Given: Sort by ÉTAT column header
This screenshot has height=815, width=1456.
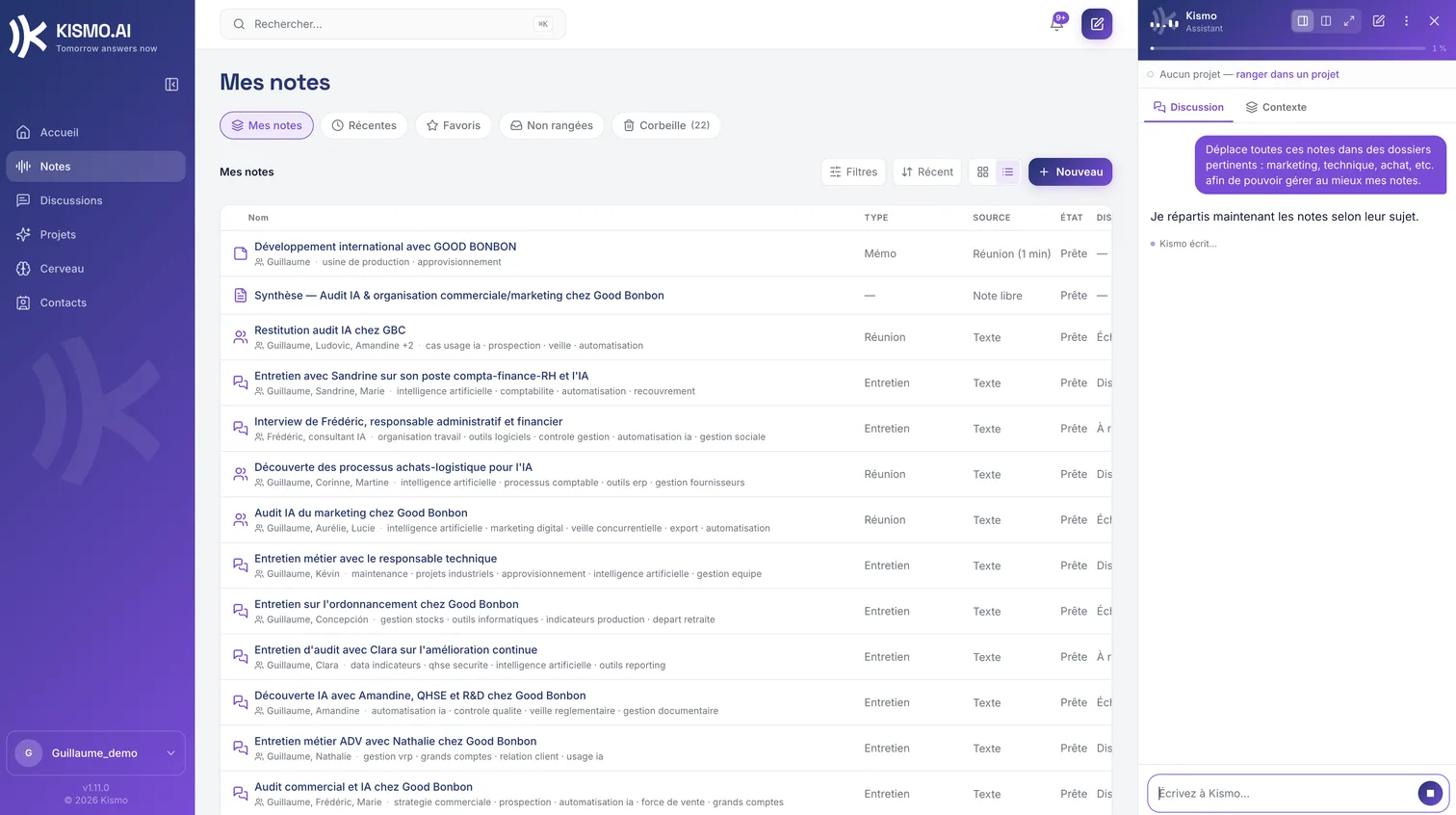Looking at the screenshot, I should pos(1072,218).
